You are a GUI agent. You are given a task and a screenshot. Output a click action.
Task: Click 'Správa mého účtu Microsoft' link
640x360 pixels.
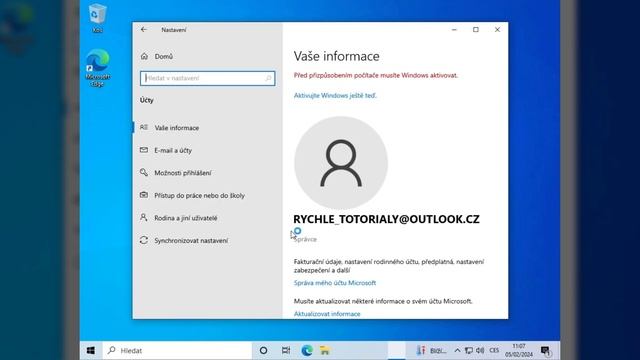tap(335, 282)
